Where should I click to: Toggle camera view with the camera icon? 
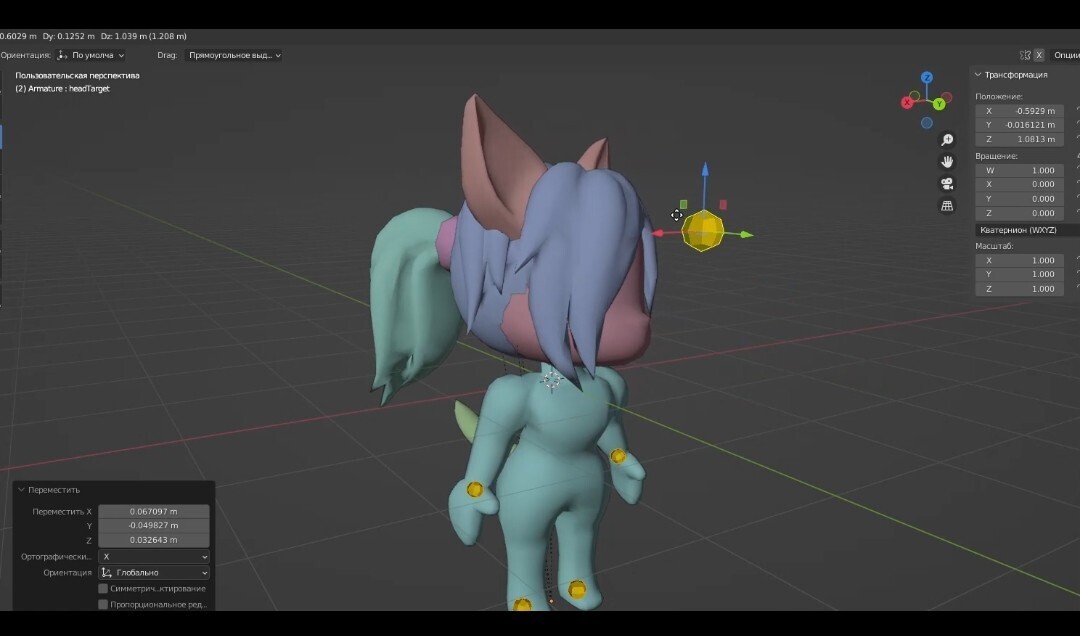pyautogui.click(x=947, y=184)
